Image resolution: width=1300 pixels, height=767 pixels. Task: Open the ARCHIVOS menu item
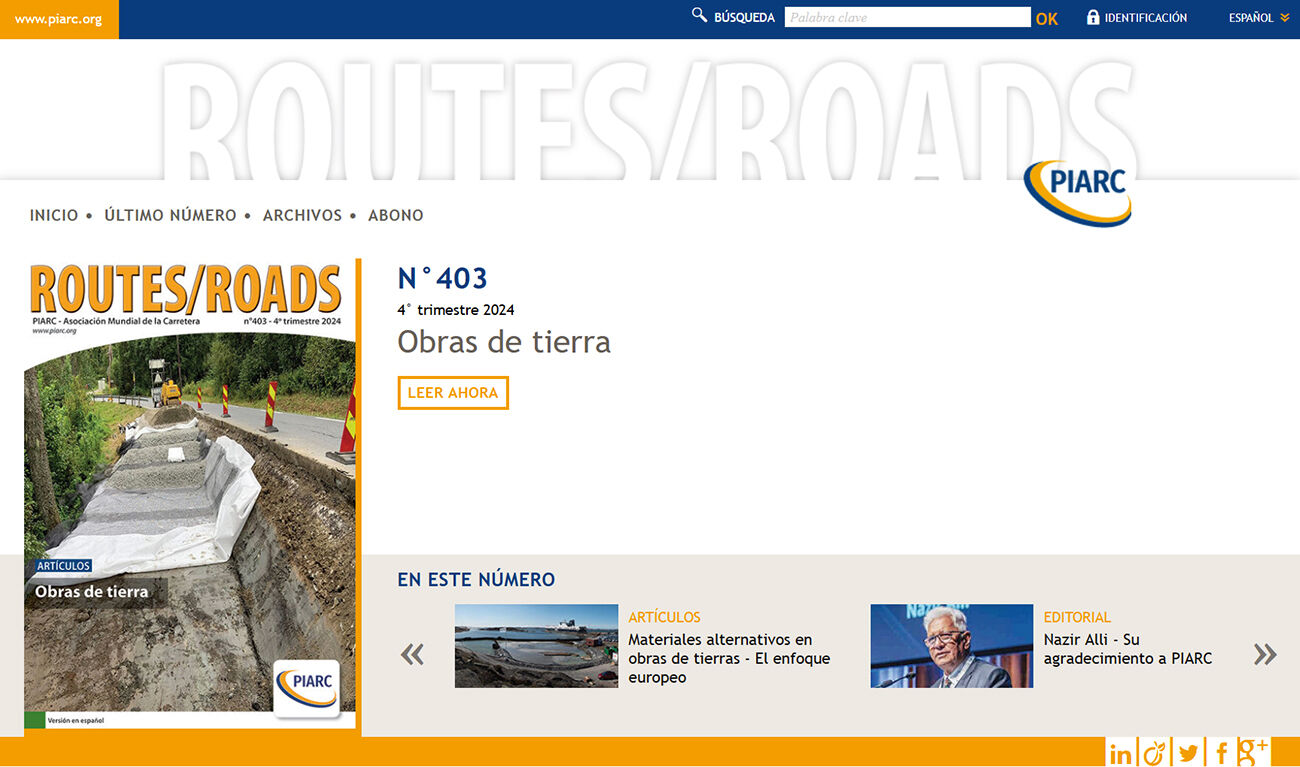point(302,215)
